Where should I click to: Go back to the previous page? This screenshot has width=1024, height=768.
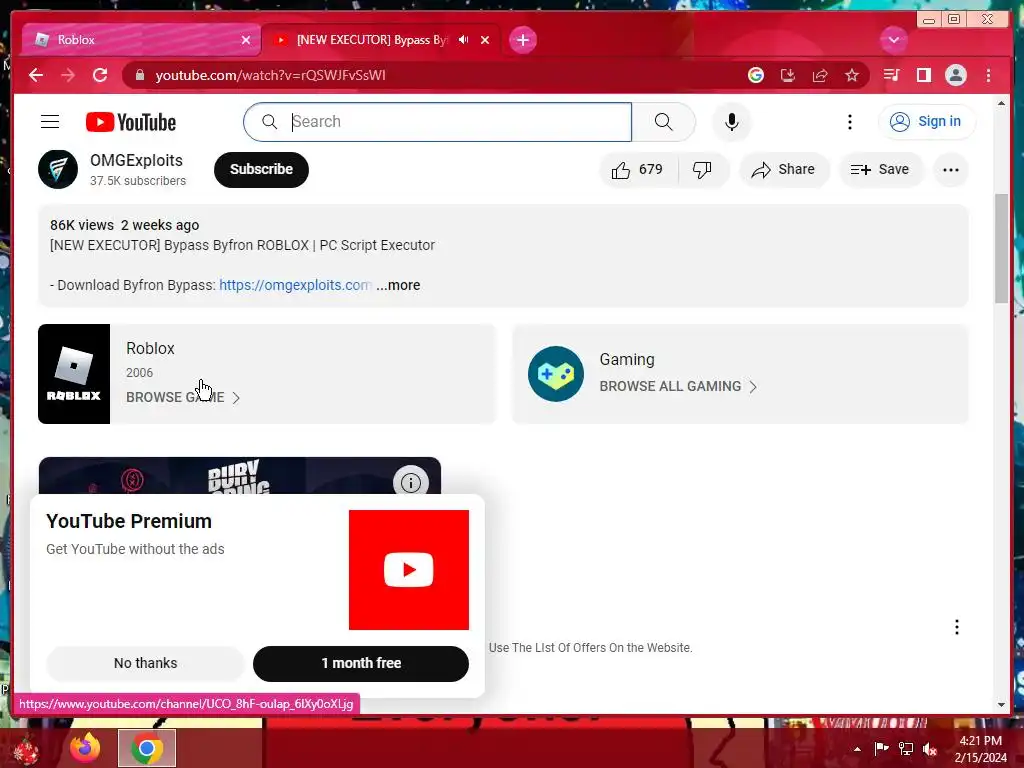point(36,75)
